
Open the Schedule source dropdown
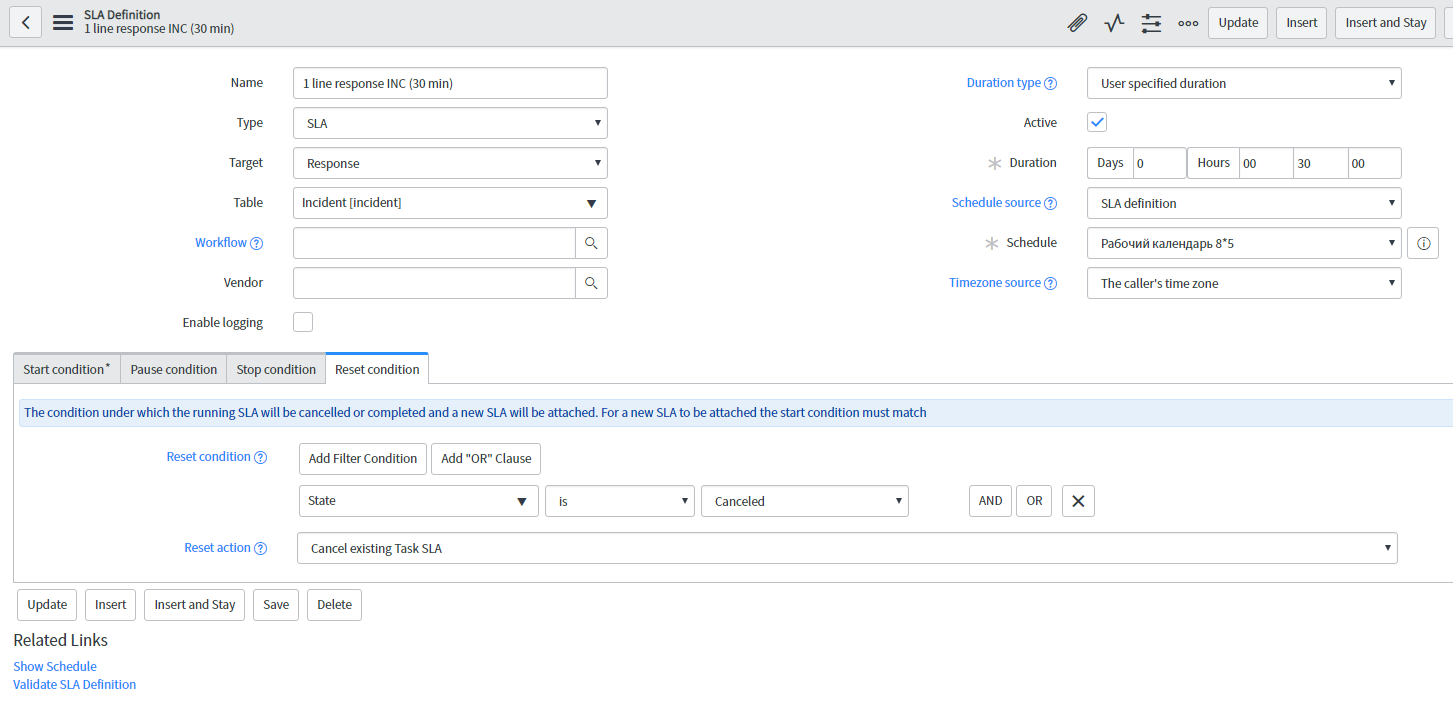(x=1244, y=203)
